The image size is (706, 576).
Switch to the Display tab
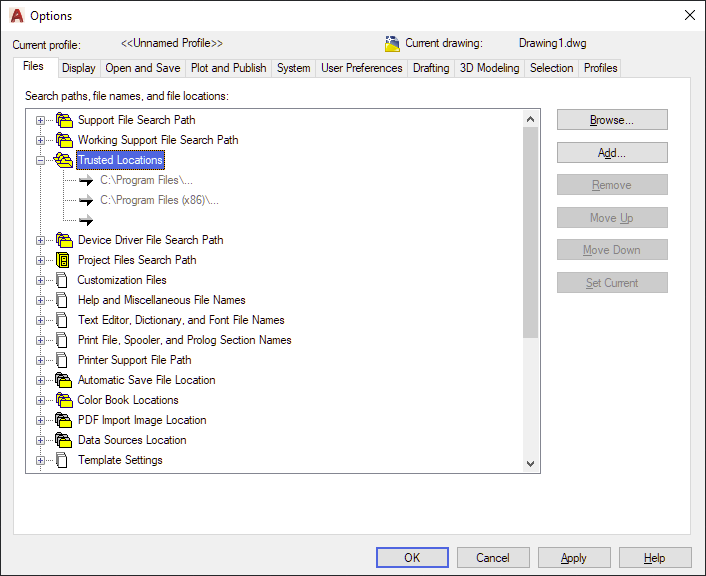[x=79, y=68]
